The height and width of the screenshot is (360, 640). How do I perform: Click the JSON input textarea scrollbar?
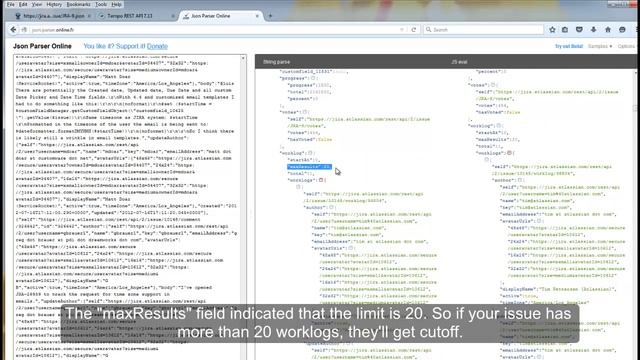pos(243,207)
